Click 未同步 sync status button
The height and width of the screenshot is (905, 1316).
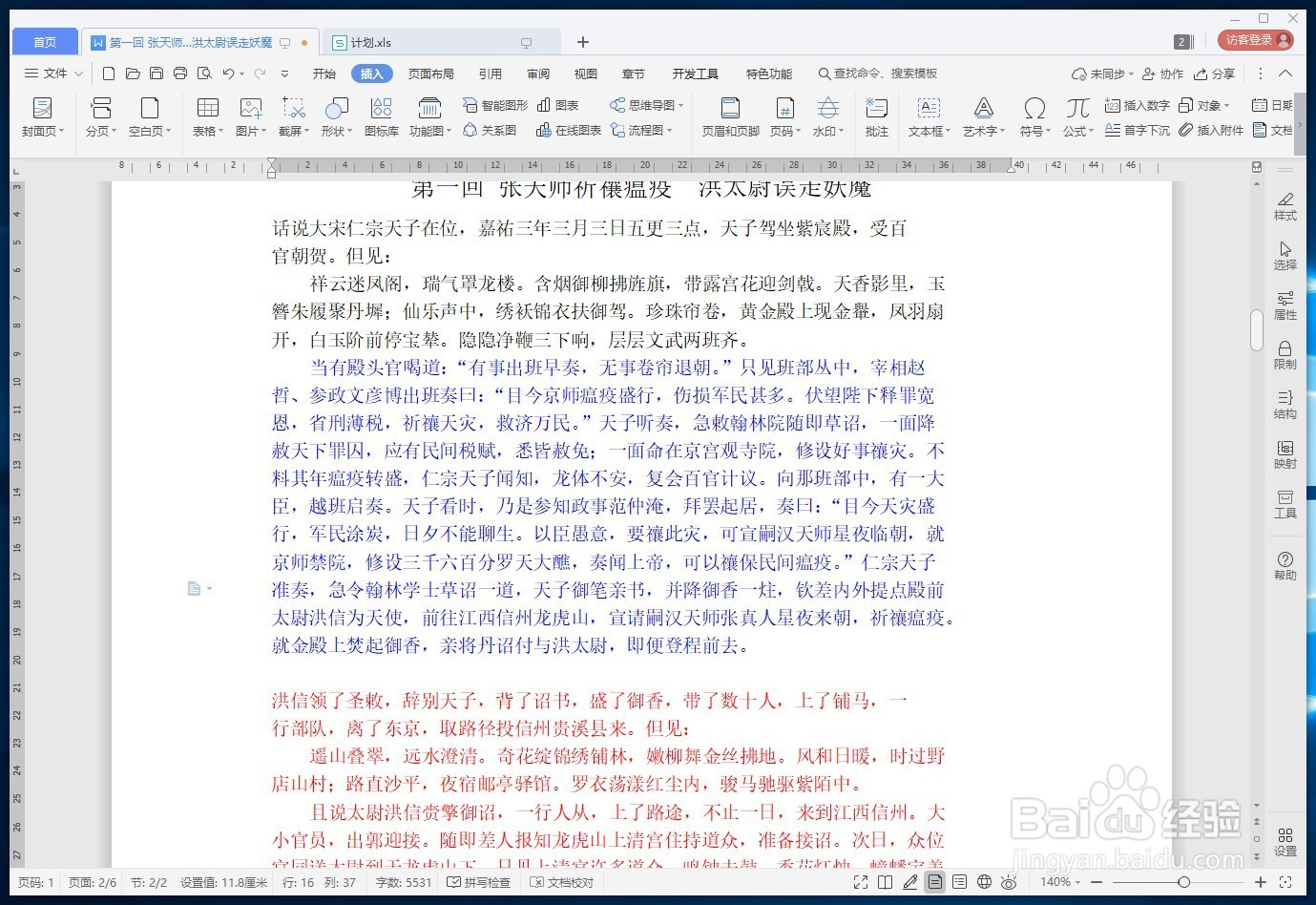click(1102, 74)
